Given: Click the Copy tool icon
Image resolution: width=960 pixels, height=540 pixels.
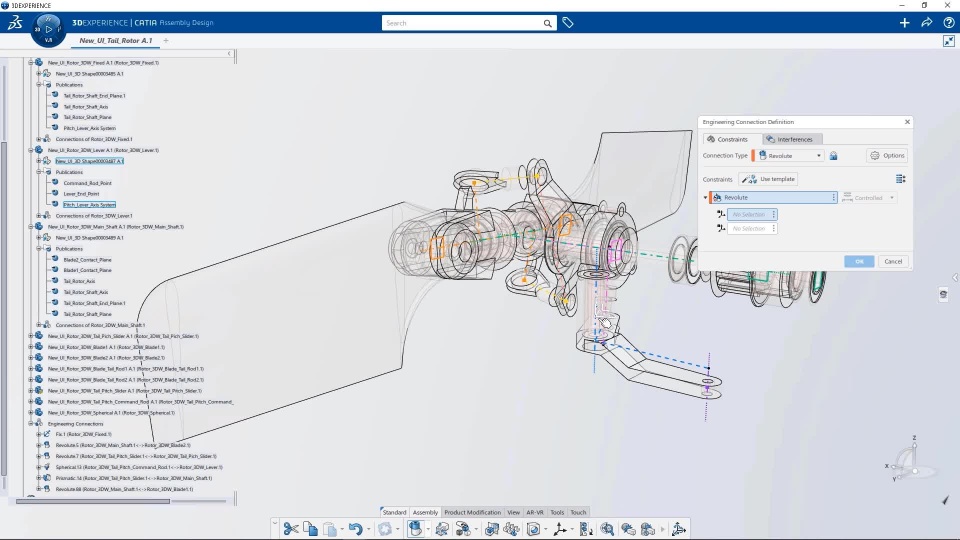Looking at the screenshot, I should [310, 529].
